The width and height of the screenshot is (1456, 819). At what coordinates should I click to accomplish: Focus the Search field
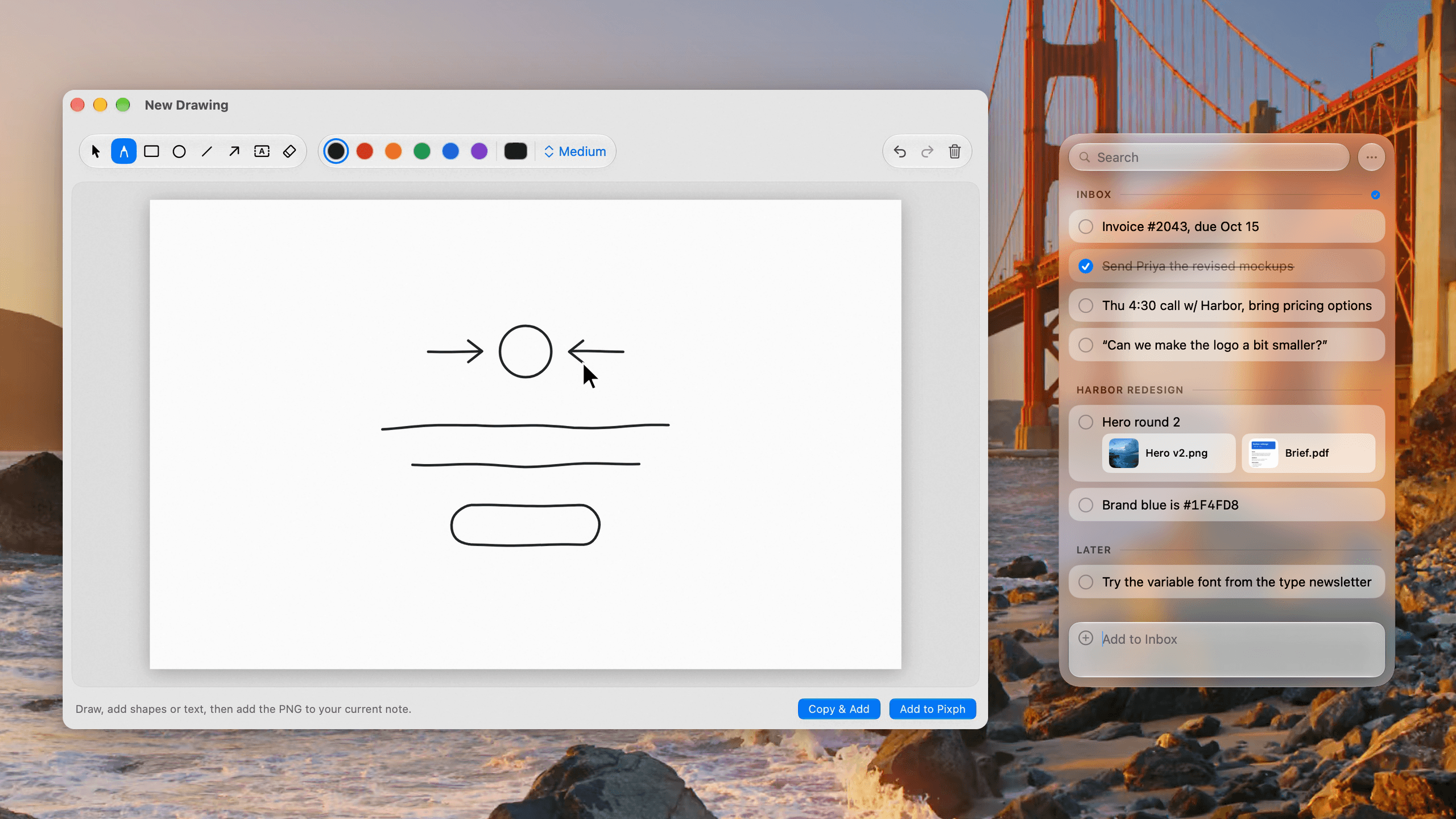point(1209,158)
